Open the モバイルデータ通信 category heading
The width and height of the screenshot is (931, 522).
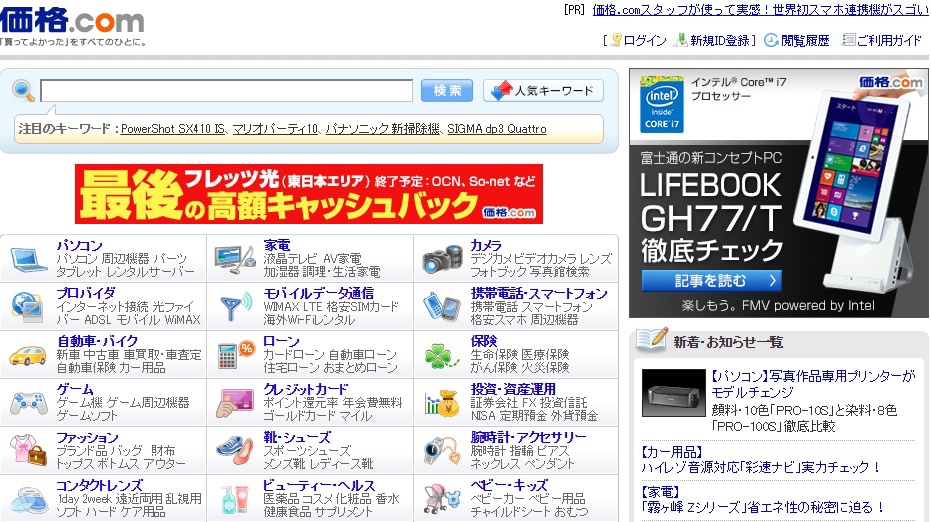click(319, 293)
